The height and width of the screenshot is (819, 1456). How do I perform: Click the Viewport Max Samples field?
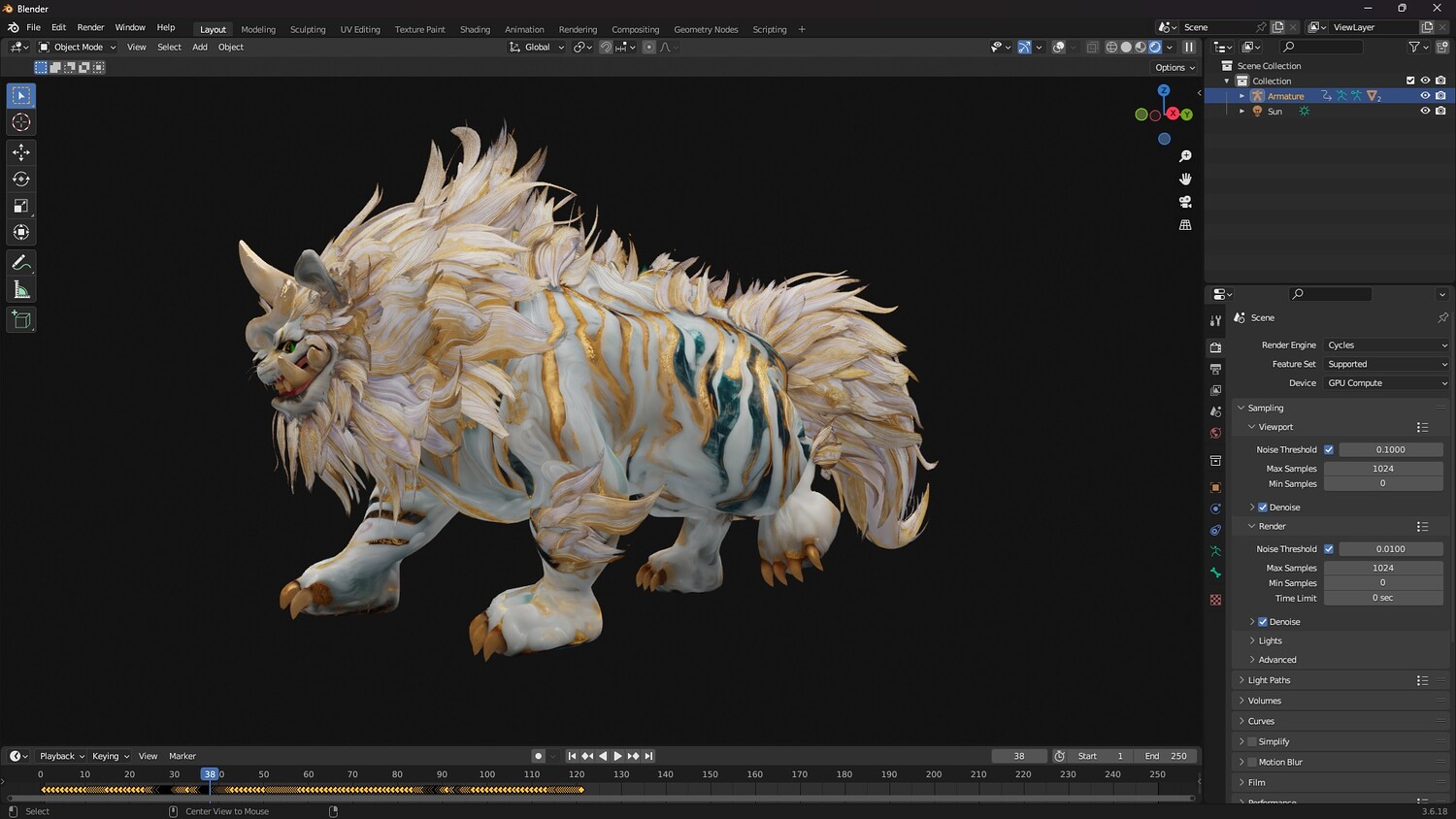[1383, 469]
